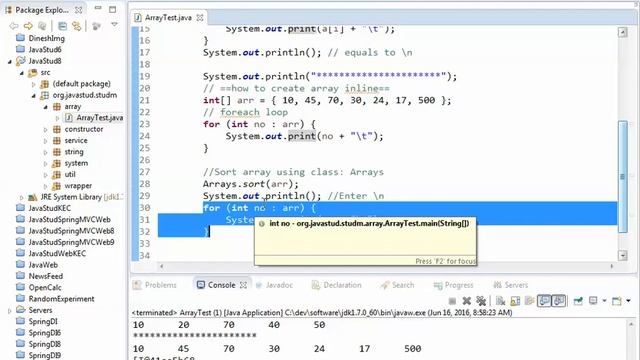
Task: Collapse the JavaStud8 project node
Action: (9, 62)
